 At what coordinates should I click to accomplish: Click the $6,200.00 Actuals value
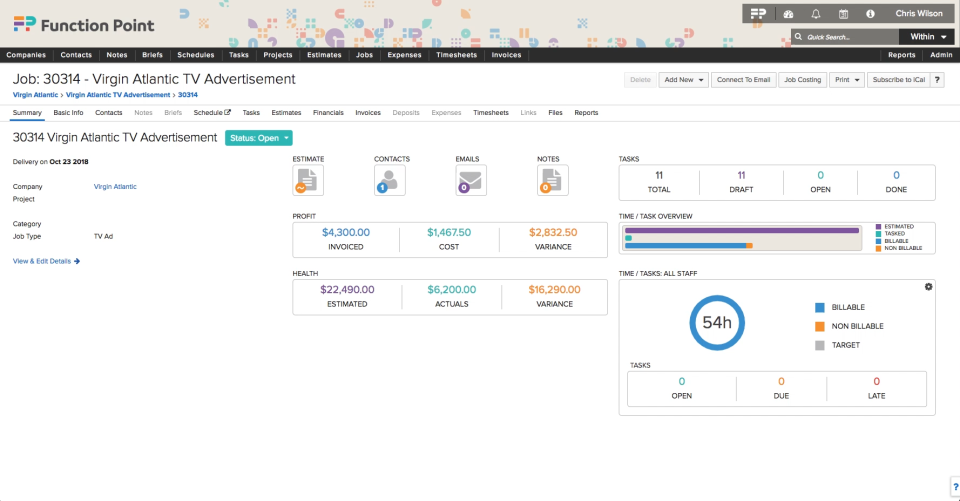click(452, 290)
